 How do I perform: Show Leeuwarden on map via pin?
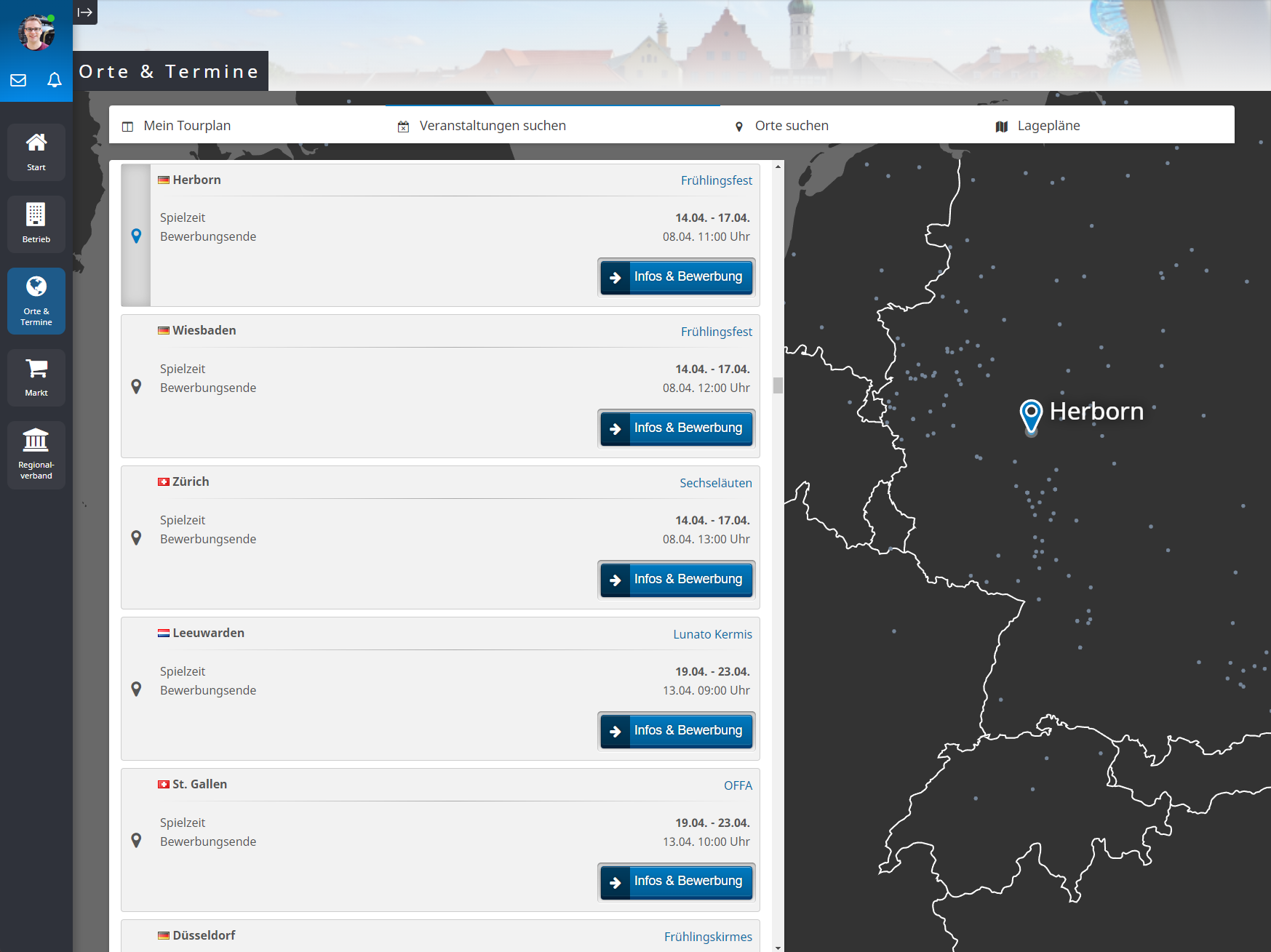[x=136, y=689]
